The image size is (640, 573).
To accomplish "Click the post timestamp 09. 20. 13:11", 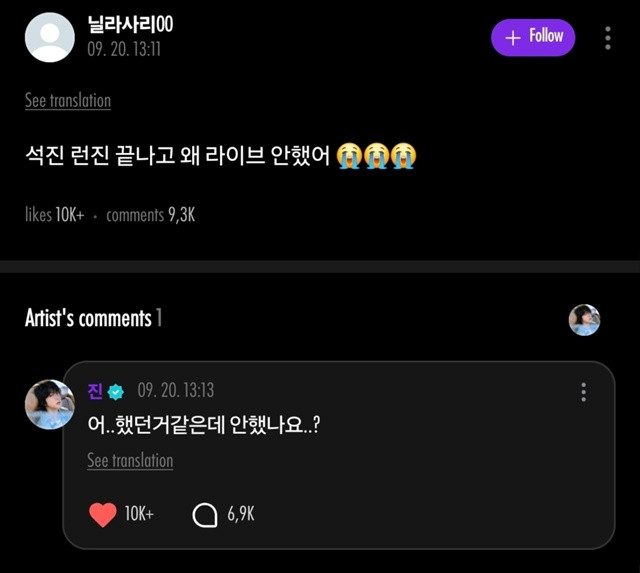I will 124,48.
